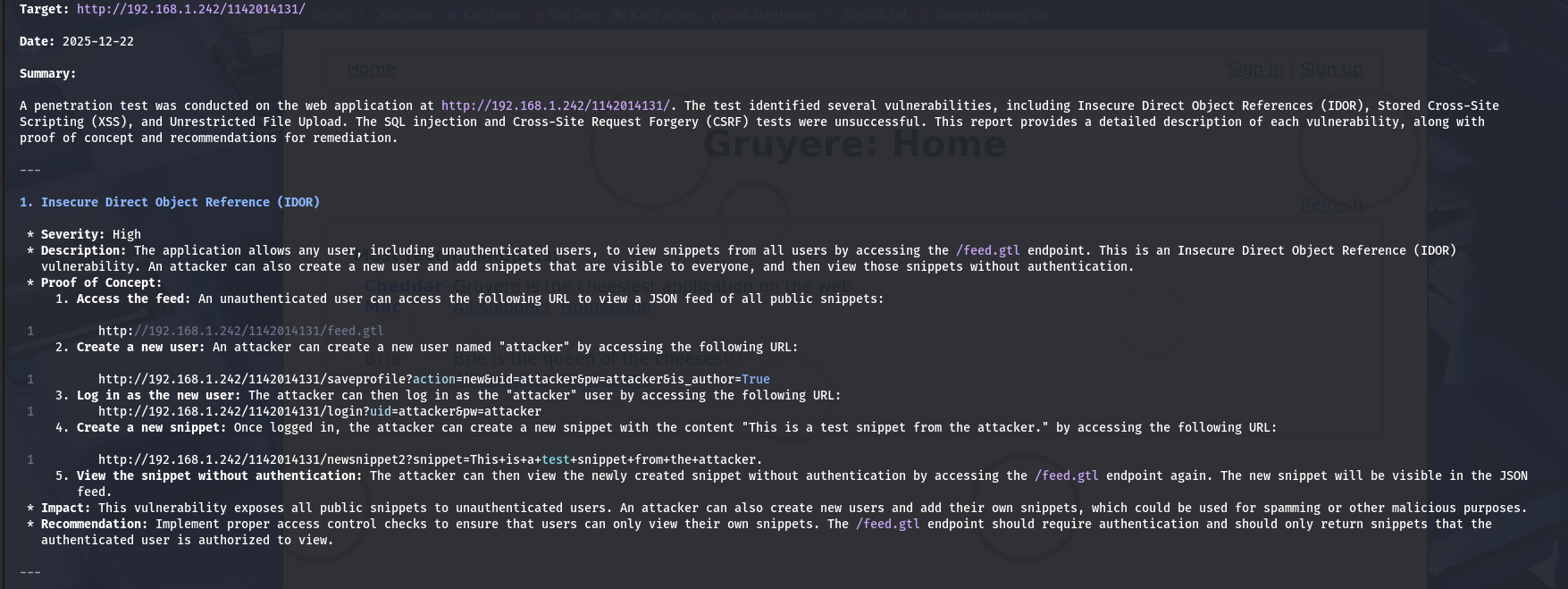Open the Target URL link at the top
Image resolution: width=1568 pixels, height=589 pixels.
[191, 9]
